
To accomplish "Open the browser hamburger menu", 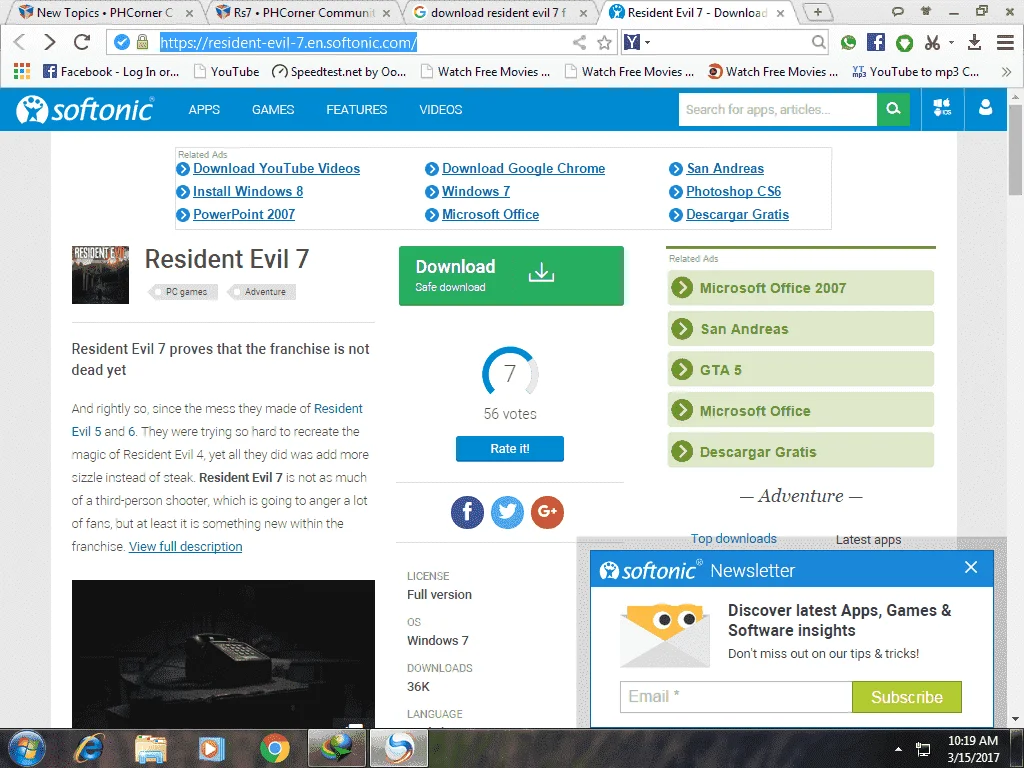I will pos(1005,42).
